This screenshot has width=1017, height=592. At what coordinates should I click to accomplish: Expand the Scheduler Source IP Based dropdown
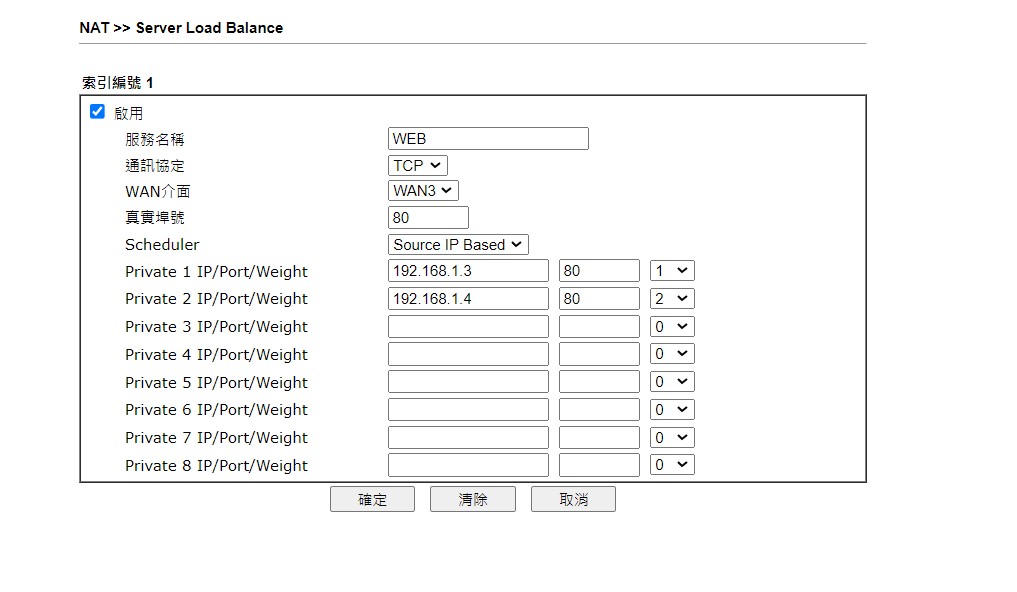tap(458, 244)
